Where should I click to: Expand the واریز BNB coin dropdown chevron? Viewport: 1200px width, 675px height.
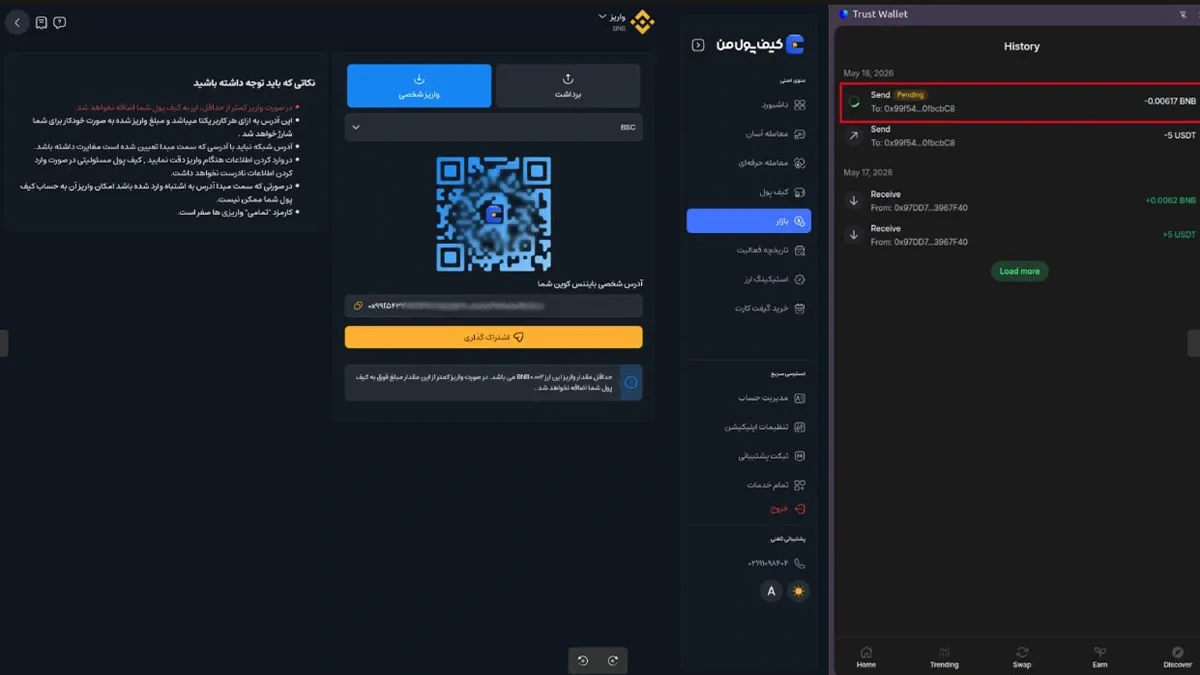click(602, 16)
